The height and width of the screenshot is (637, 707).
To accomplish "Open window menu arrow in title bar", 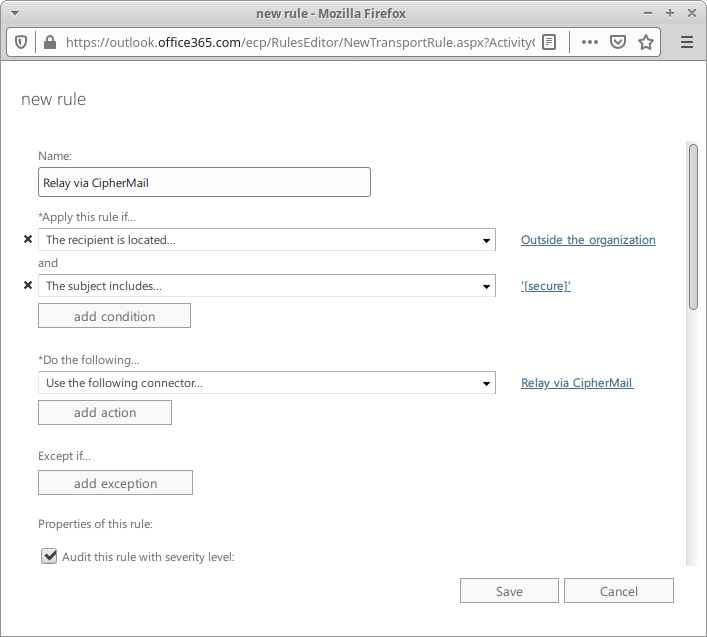I will click(15, 13).
